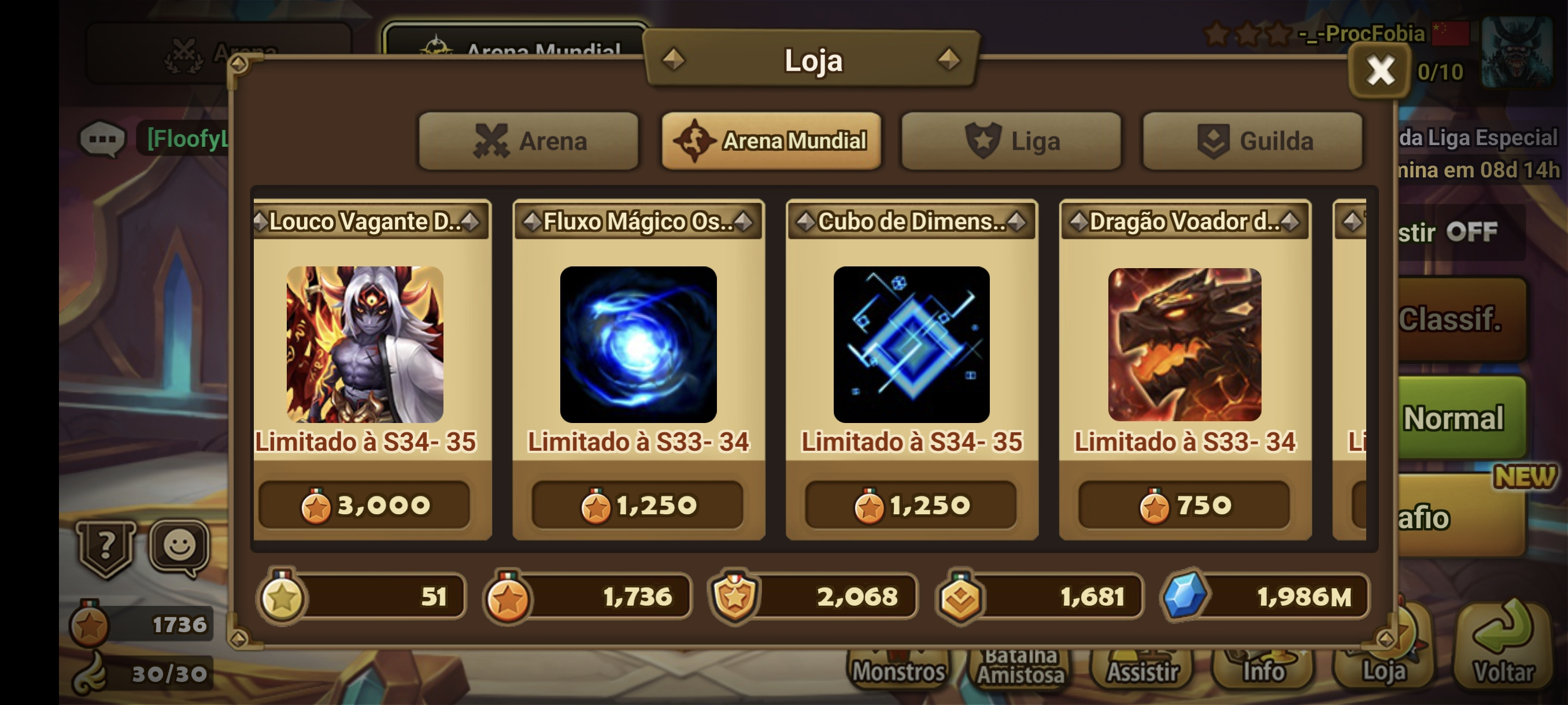Pick the Cubo de Dimensão item icon

911,344
